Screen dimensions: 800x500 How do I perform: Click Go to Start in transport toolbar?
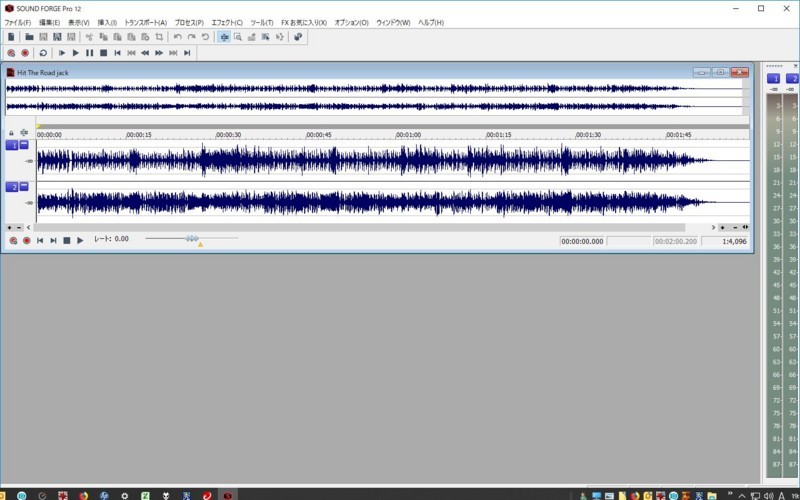coord(117,53)
